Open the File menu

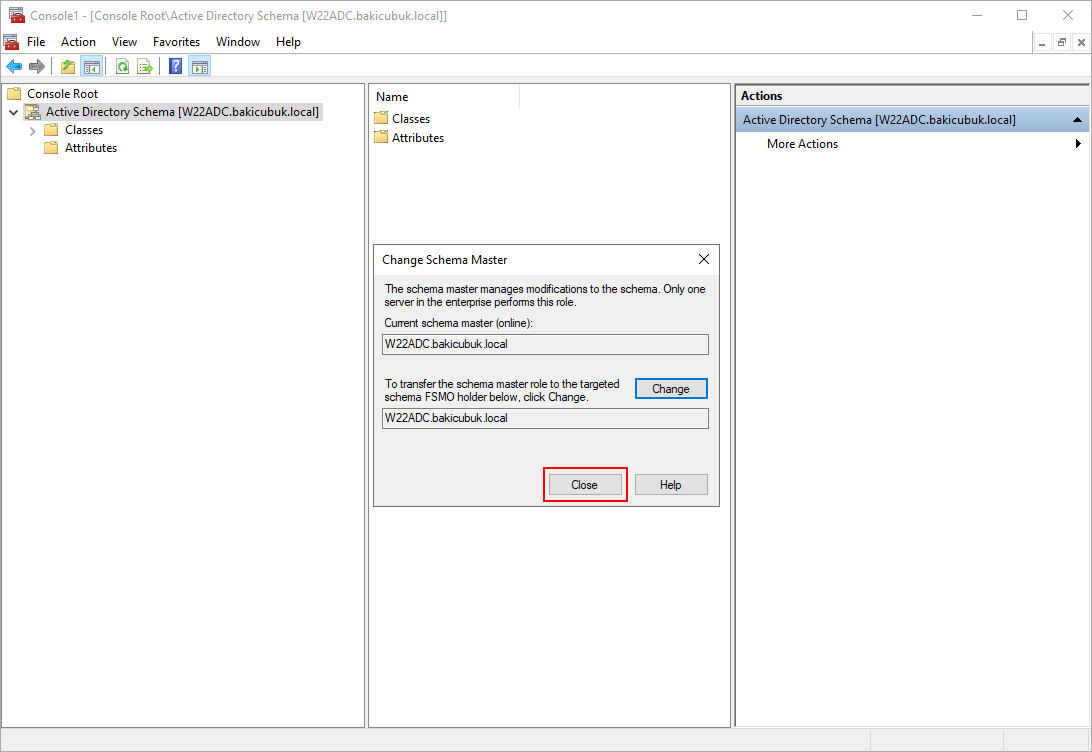tap(36, 42)
